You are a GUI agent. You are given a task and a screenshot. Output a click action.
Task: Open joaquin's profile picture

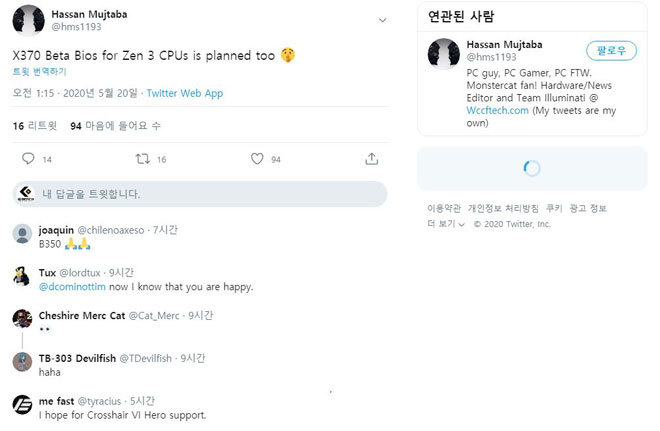point(21,233)
